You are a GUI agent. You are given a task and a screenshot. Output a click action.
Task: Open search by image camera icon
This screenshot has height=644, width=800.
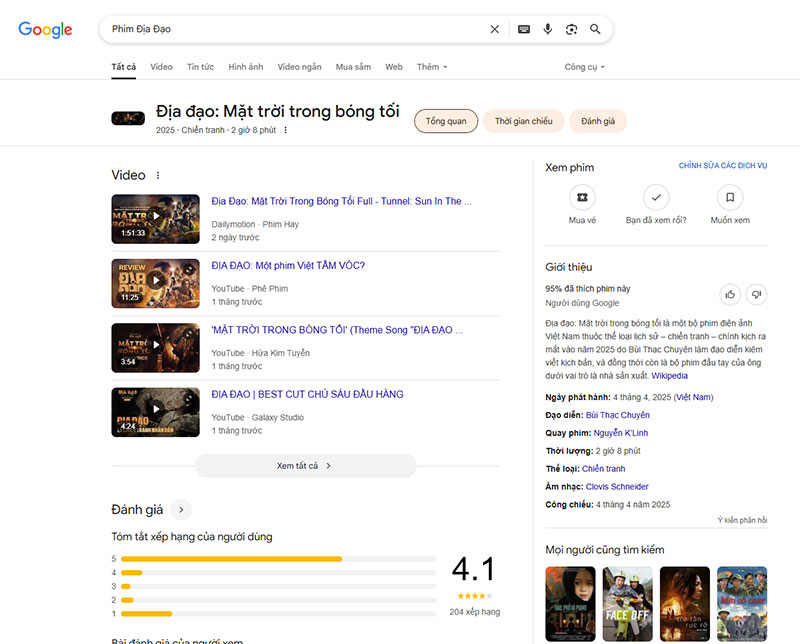pos(571,30)
